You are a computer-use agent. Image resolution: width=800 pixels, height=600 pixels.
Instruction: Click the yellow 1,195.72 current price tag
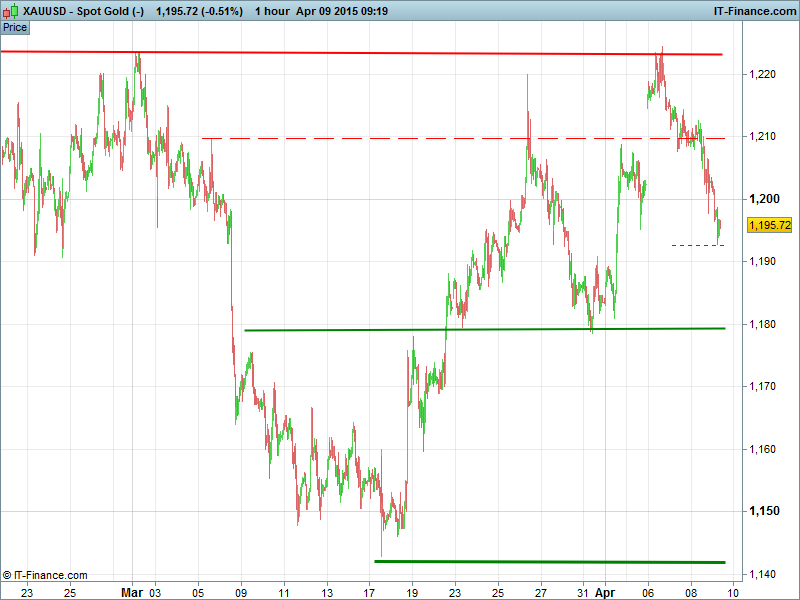tap(769, 226)
